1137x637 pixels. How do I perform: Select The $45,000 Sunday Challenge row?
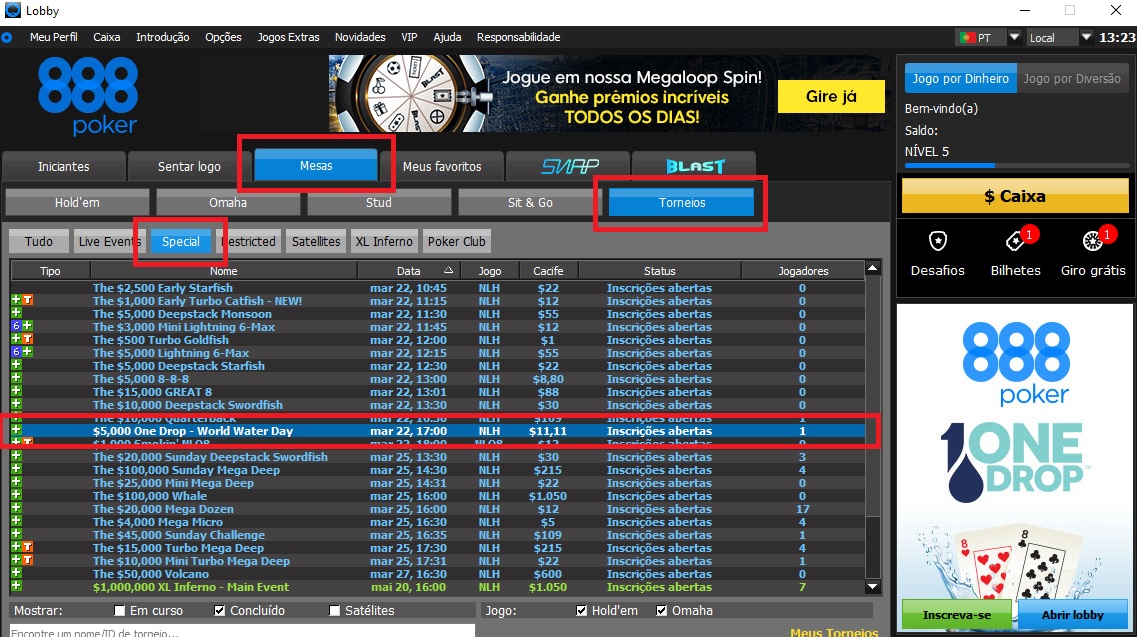point(437,535)
